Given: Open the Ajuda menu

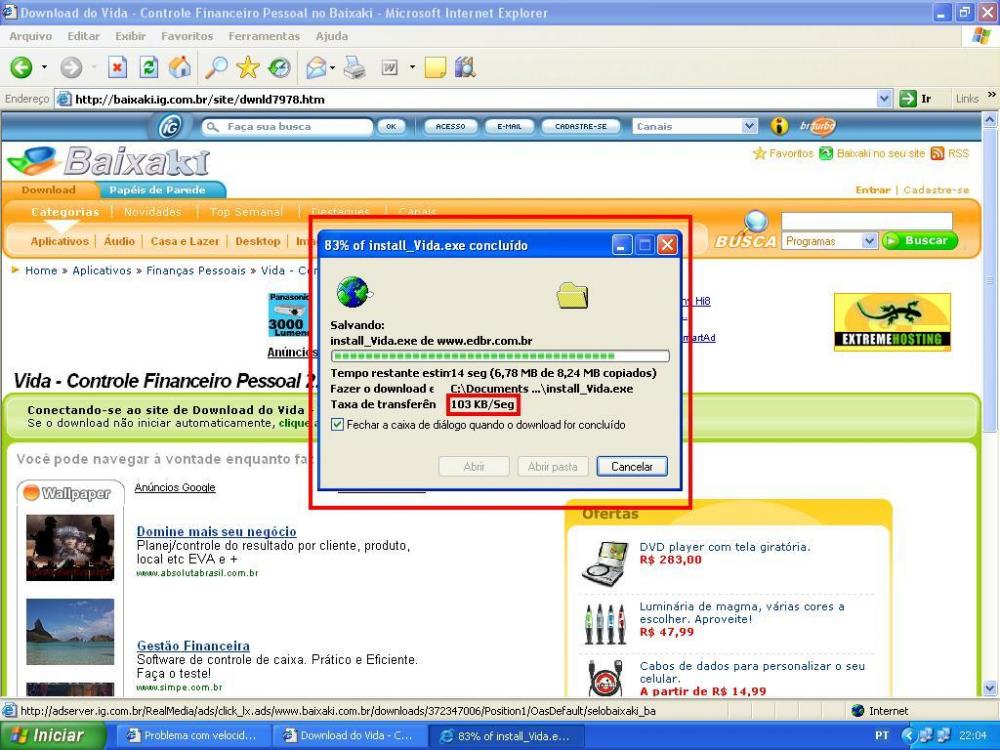Looking at the screenshot, I should tap(332, 36).
